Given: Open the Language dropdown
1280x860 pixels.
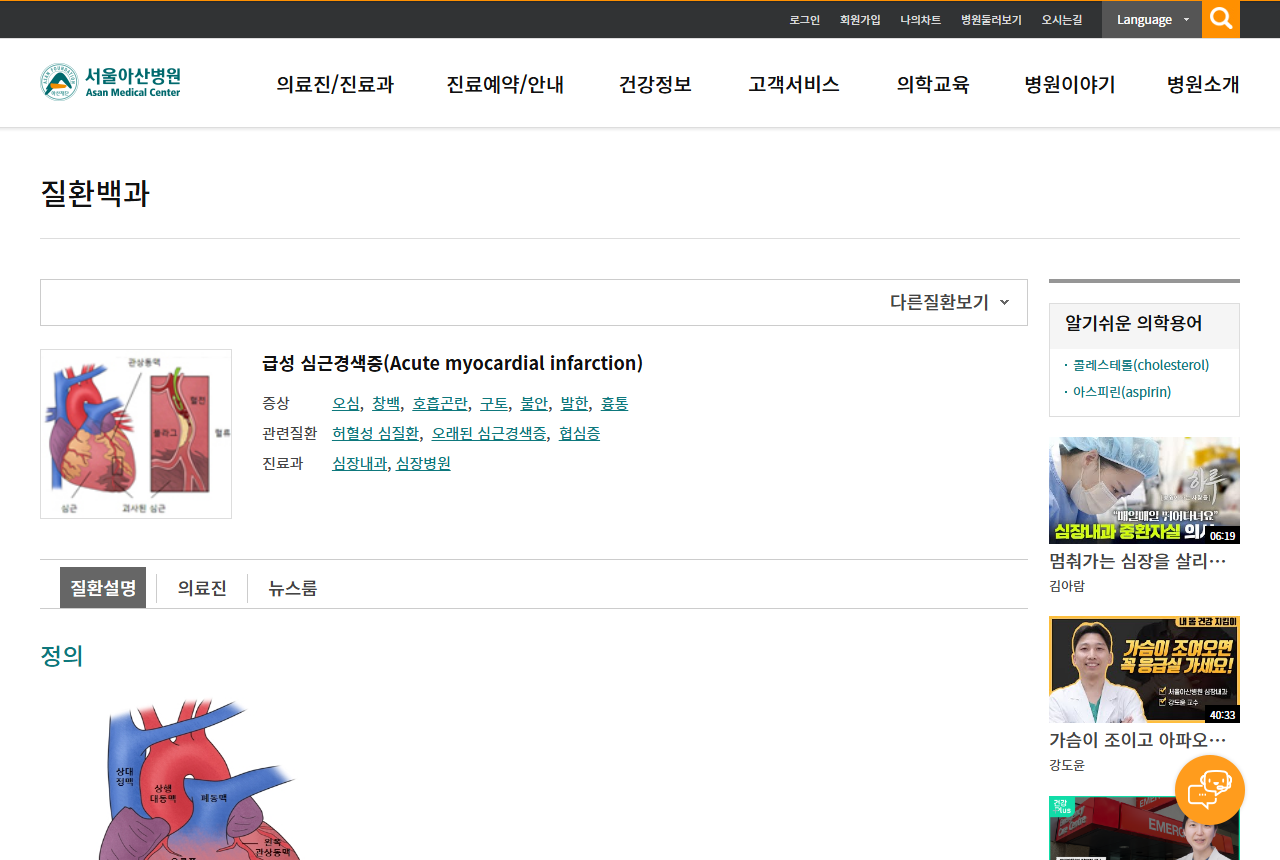Looking at the screenshot, I should click(1152, 19).
